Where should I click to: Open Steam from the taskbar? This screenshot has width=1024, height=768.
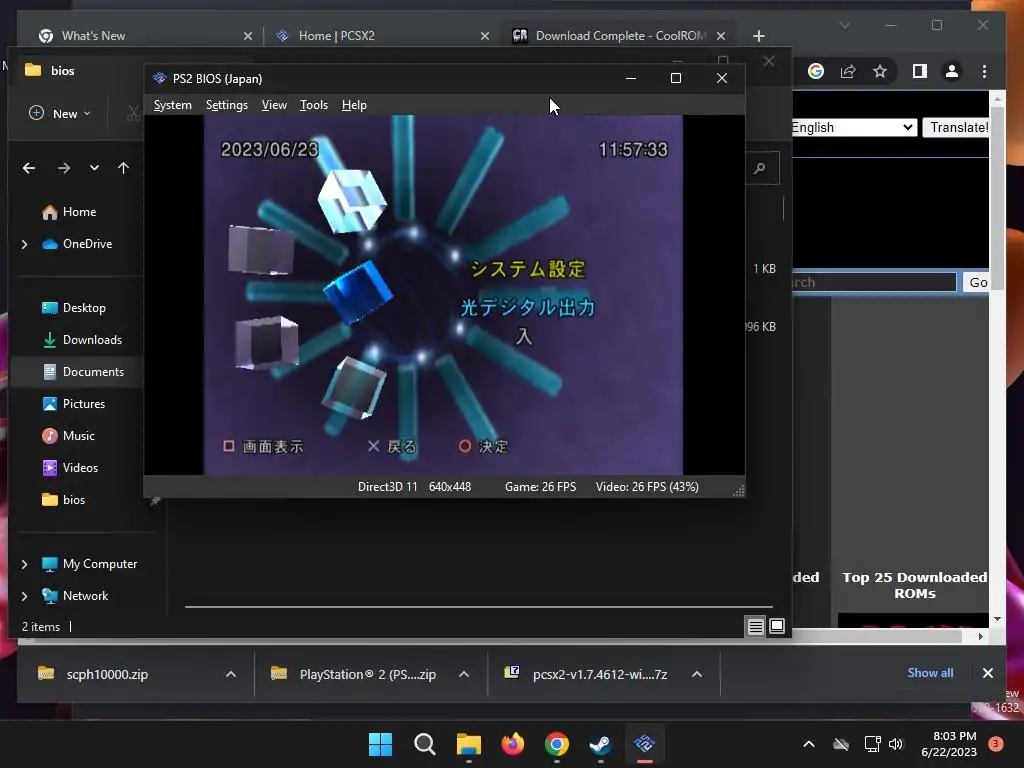click(x=600, y=744)
